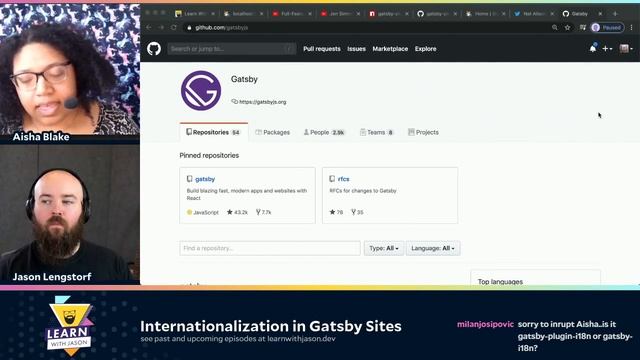Select the Packages tab

point(273,132)
